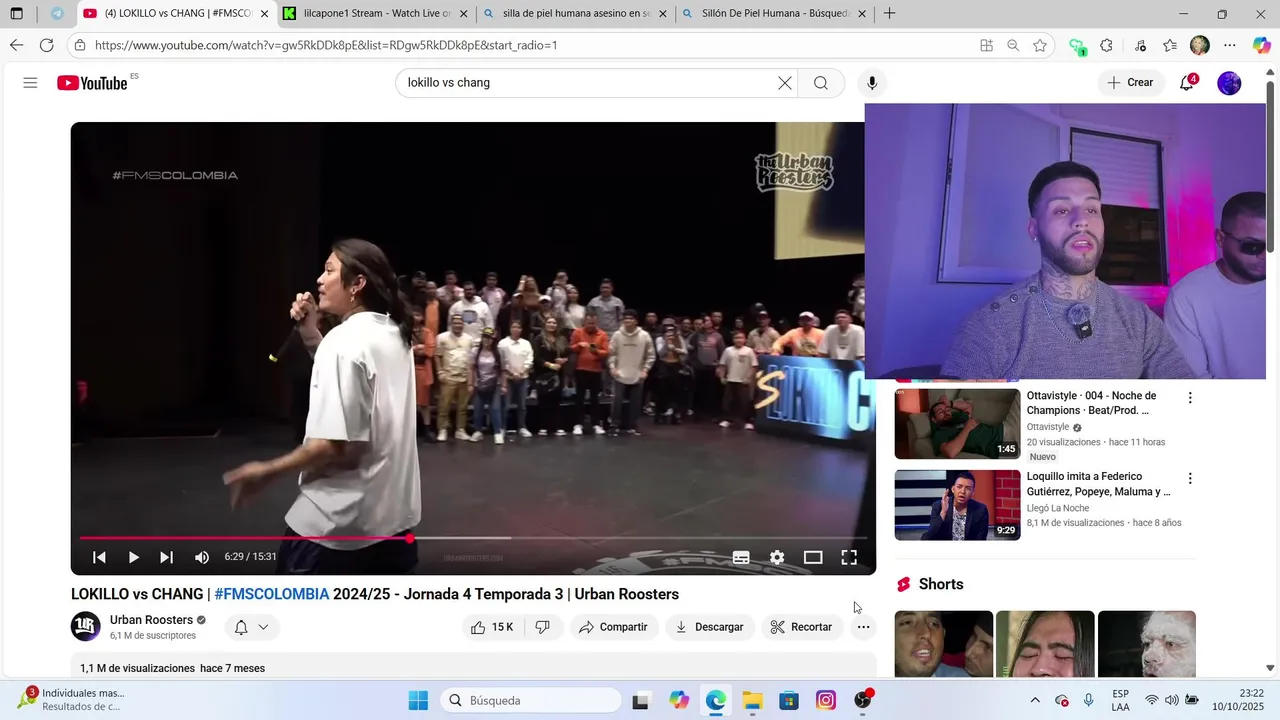Viewport: 1280px width, 720px height.
Task: Dislike the Lokillo vs Chang video
Action: [543, 627]
